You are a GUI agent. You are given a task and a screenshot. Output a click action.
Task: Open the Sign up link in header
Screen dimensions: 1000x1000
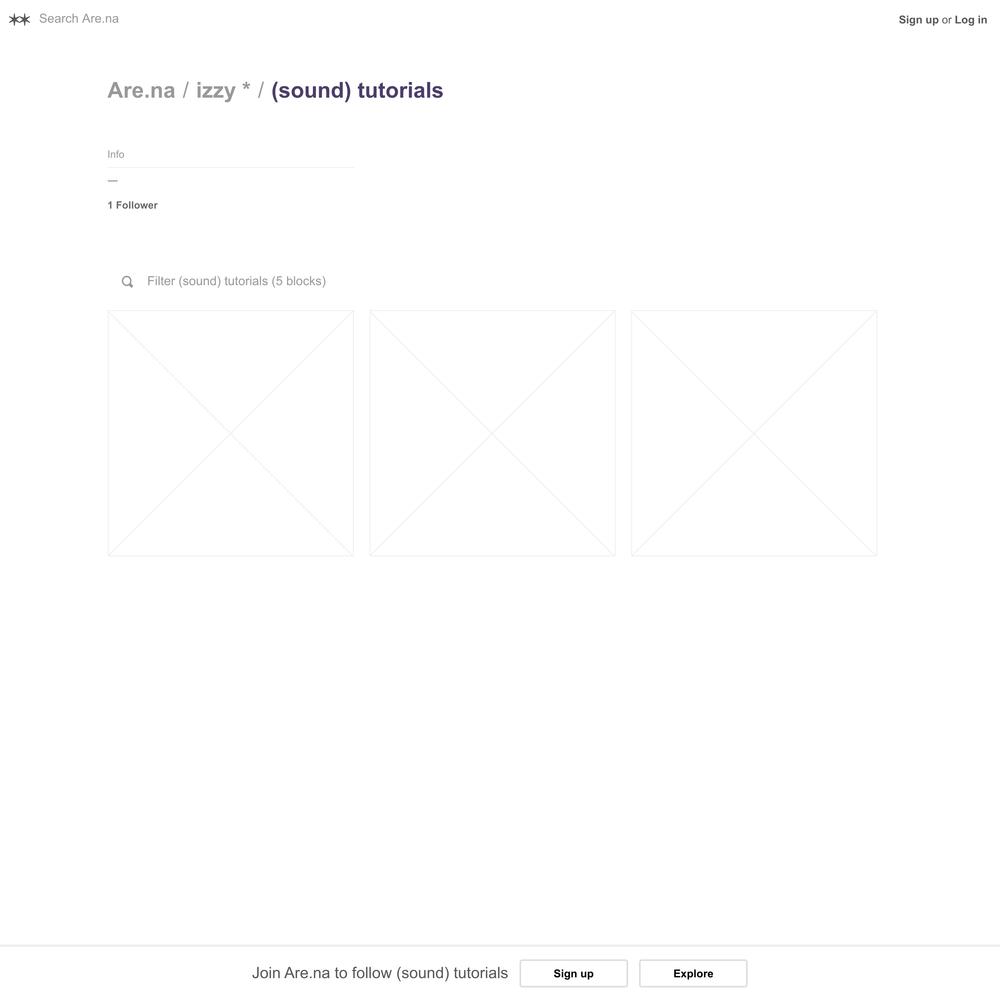click(918, 20)
